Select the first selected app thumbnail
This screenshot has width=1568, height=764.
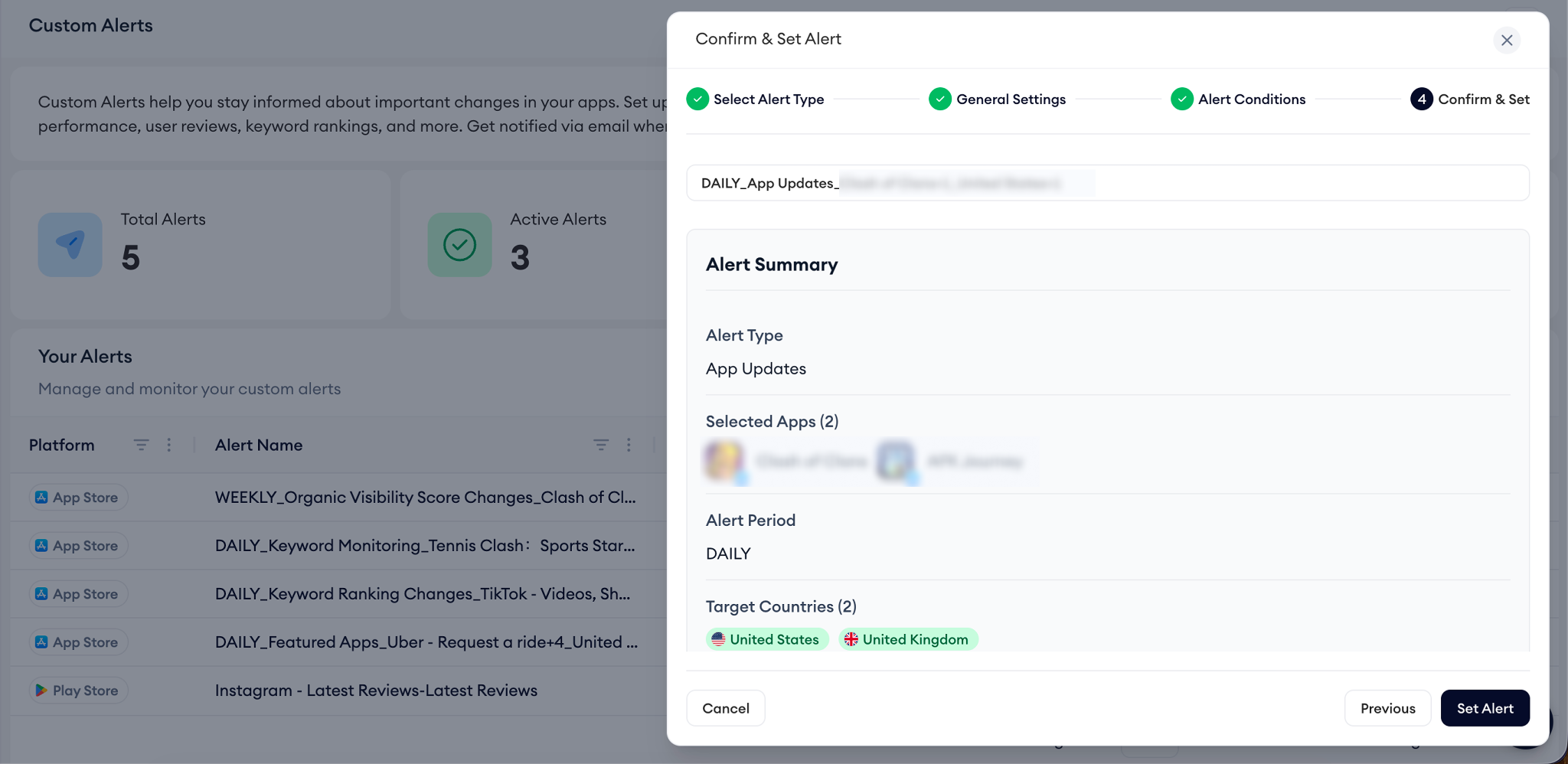(724, 461)
